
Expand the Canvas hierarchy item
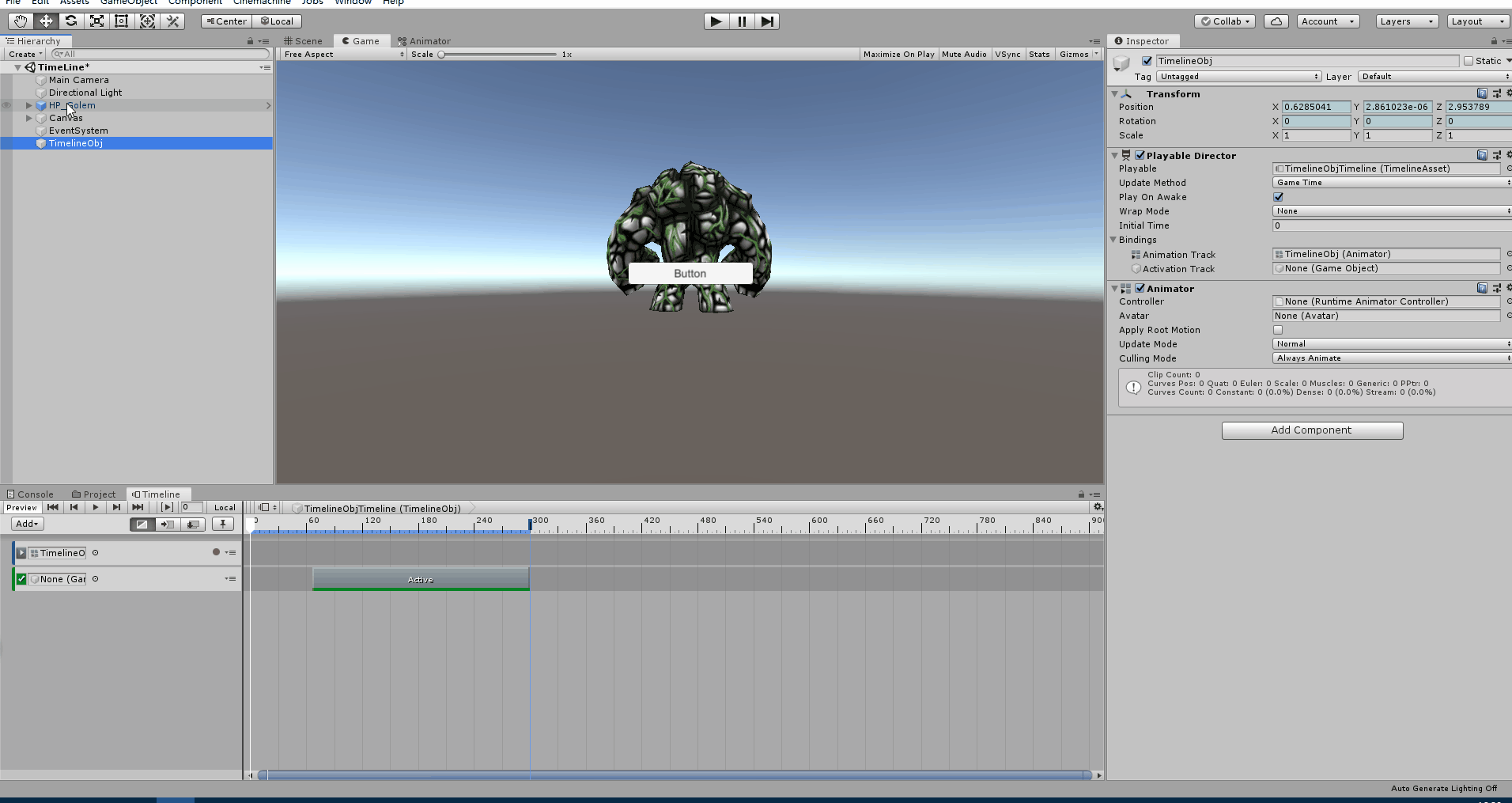pyautogui.click(x=29, y=118)
